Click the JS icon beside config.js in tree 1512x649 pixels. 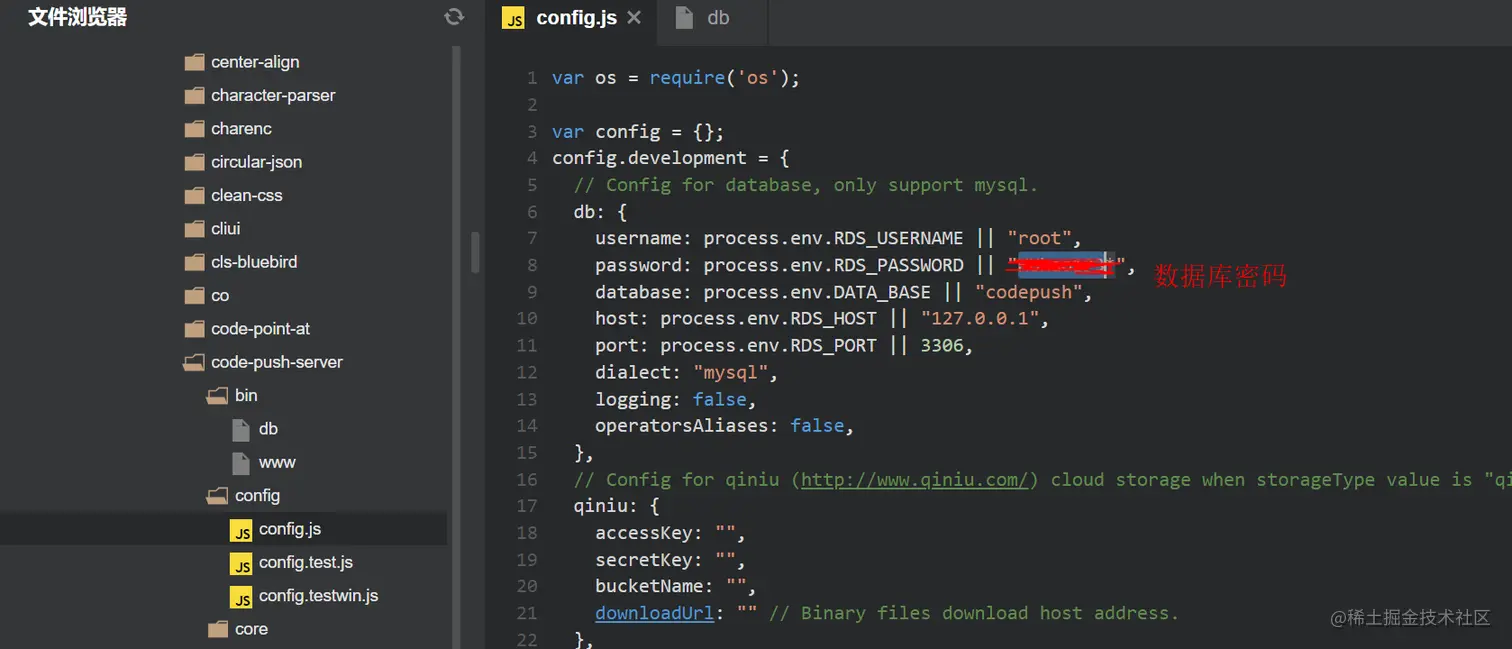[x=241, y=530]
